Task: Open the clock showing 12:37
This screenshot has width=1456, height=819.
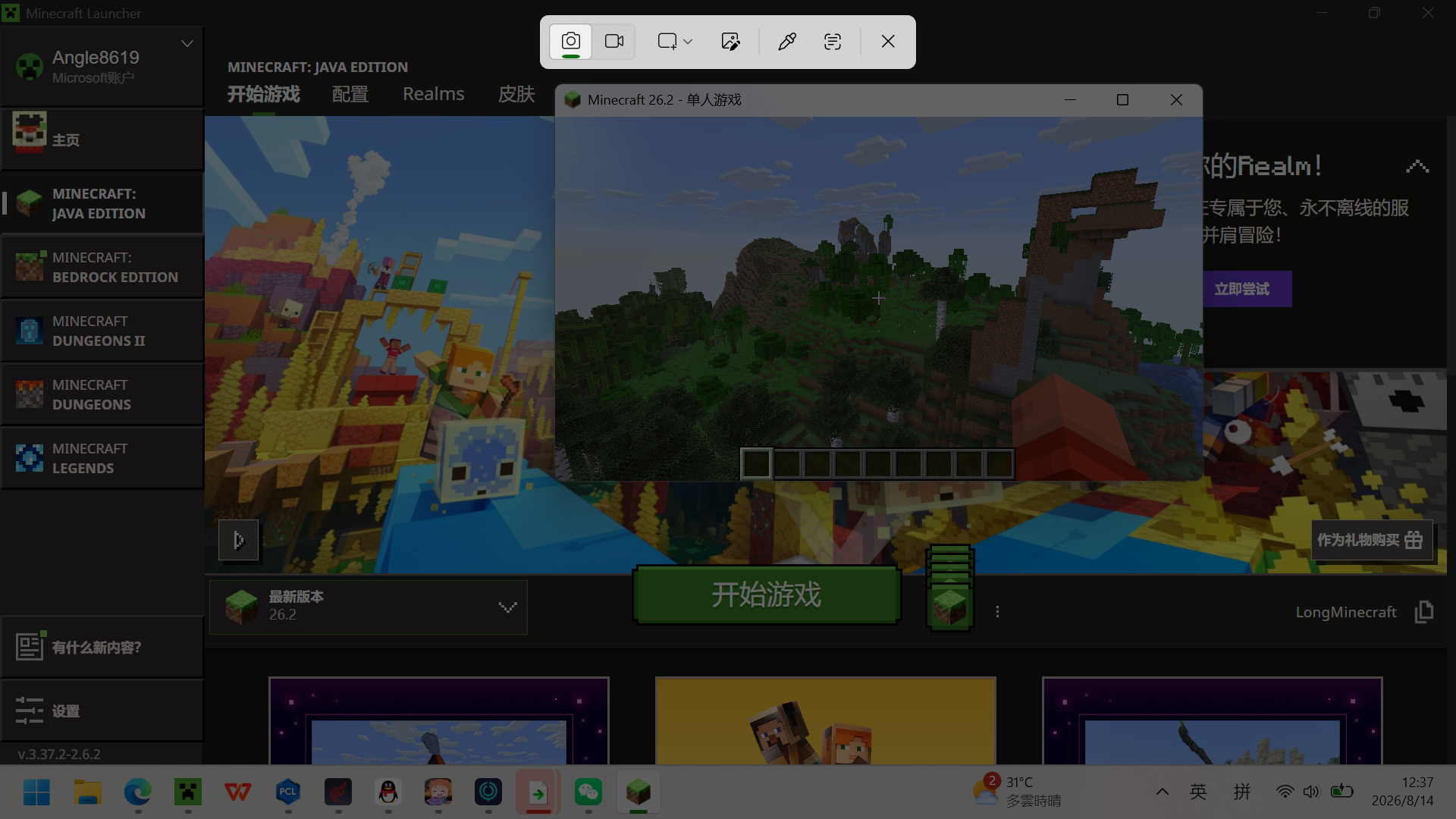Action: pyautogui.click(x=1402, y=792)
